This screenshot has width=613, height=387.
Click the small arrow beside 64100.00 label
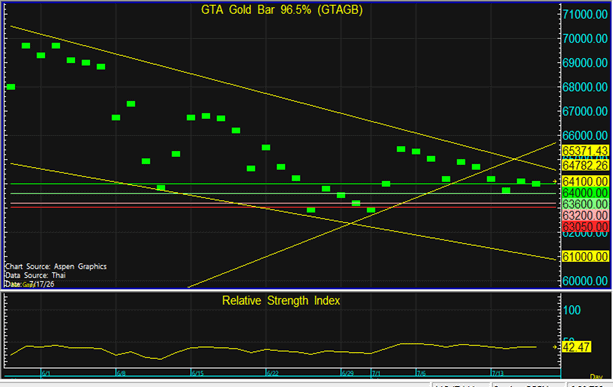pos(555,181)
